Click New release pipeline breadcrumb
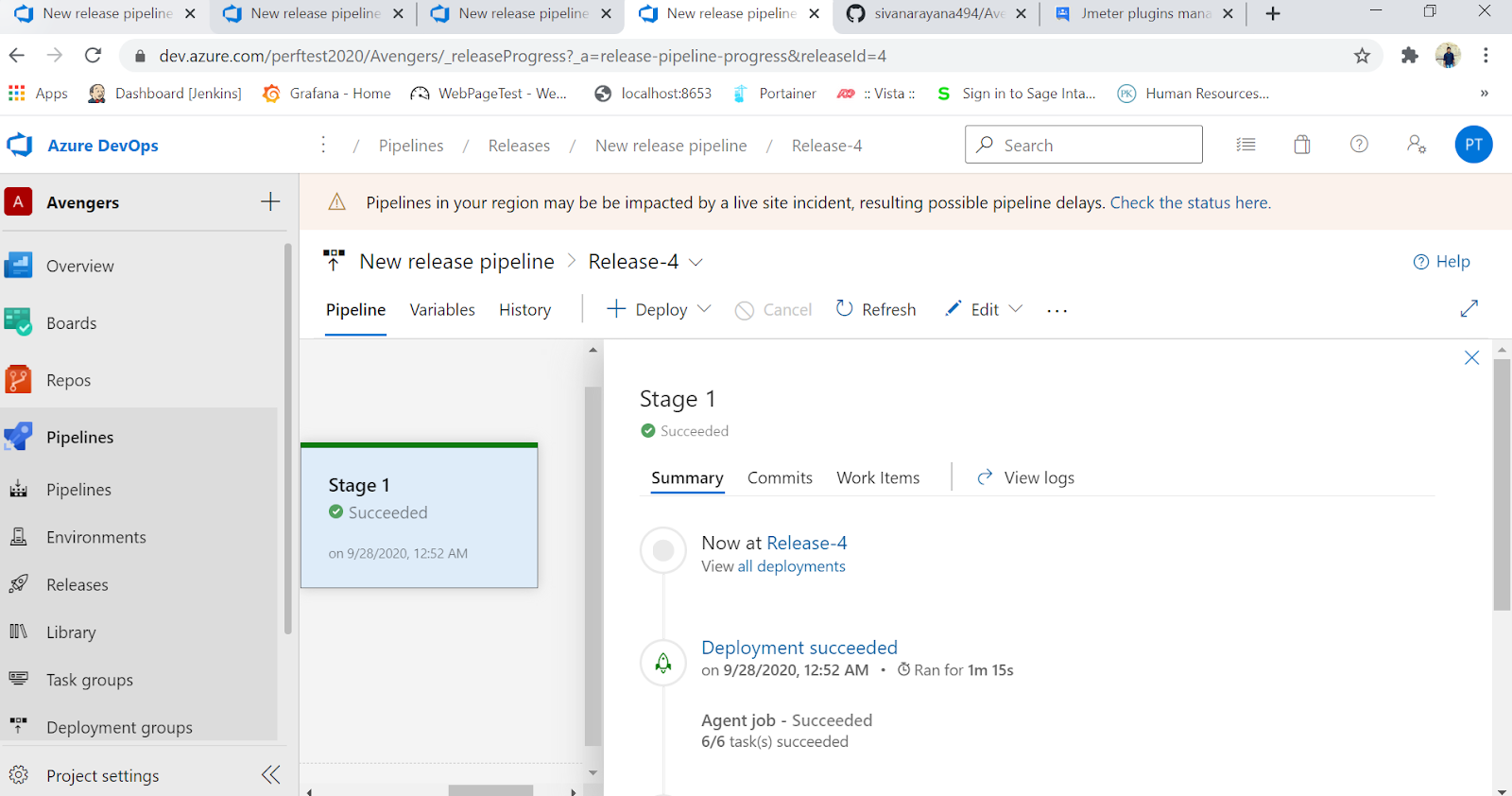 point(671,146)
